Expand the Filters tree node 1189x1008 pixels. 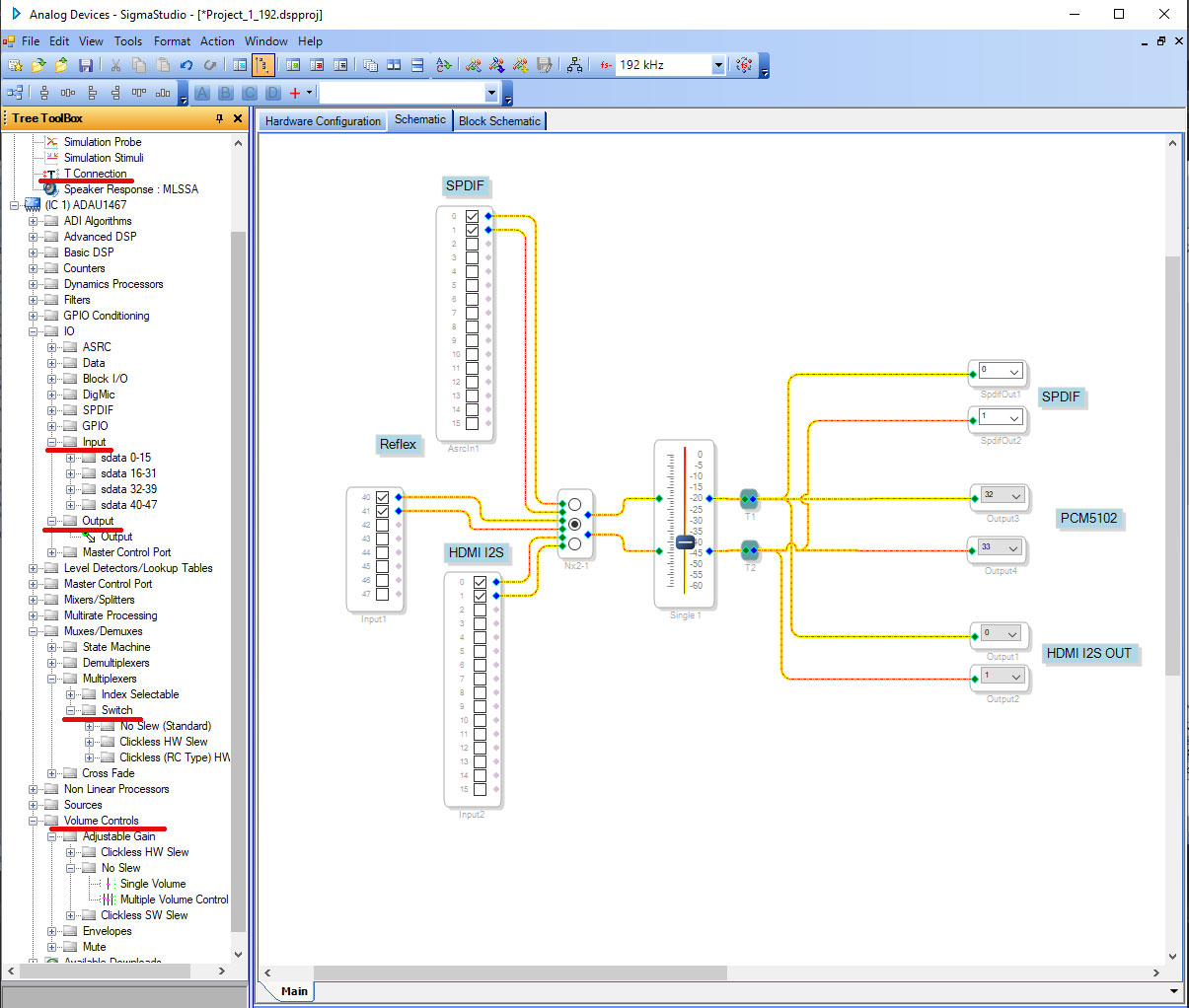coord(34,300)
